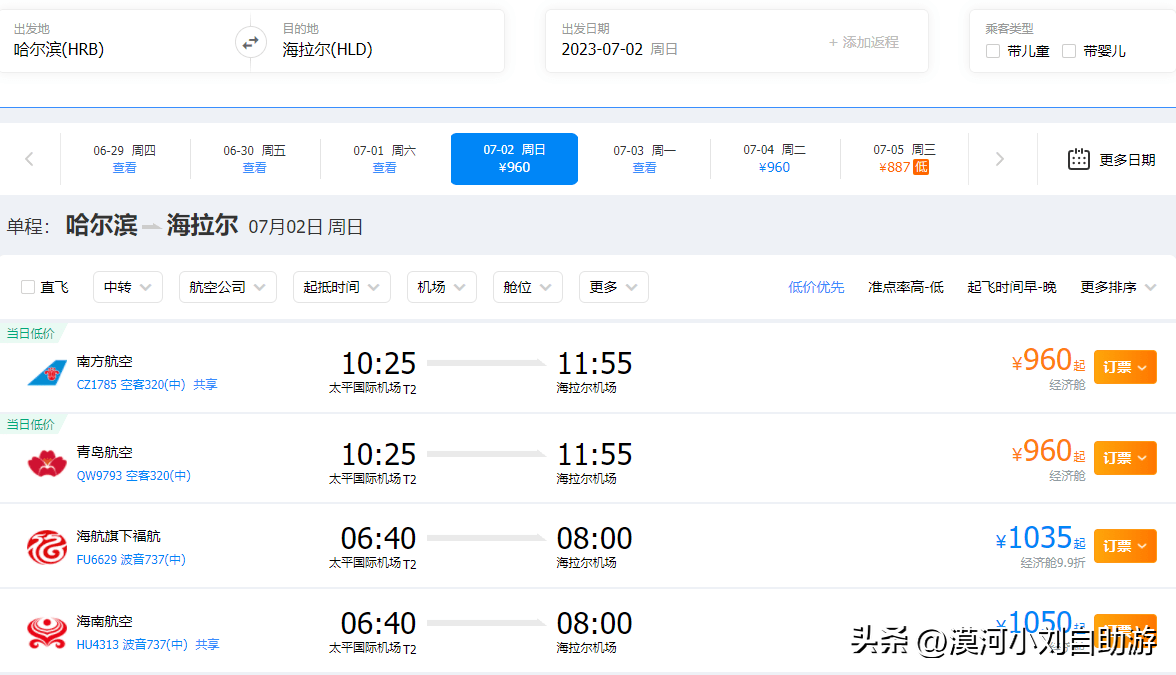This screenshot has width=1176, height=675.
Task: Go to next dates arrow
Action: point(999,159)
